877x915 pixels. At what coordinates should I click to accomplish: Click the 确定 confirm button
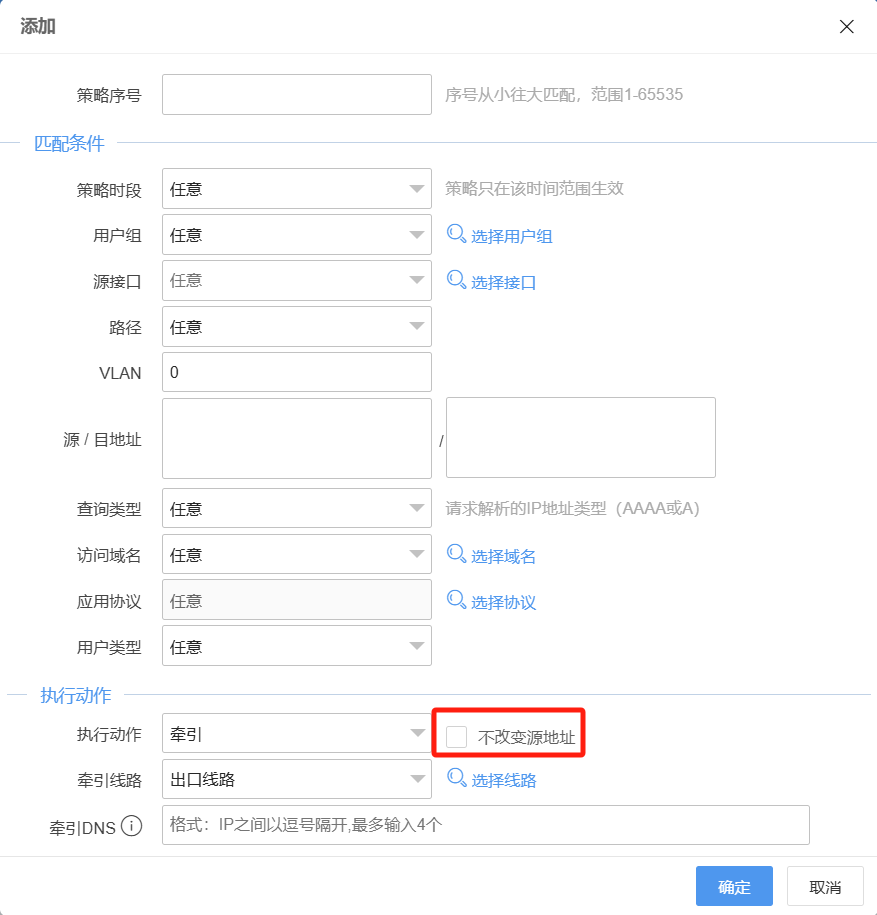734,886
